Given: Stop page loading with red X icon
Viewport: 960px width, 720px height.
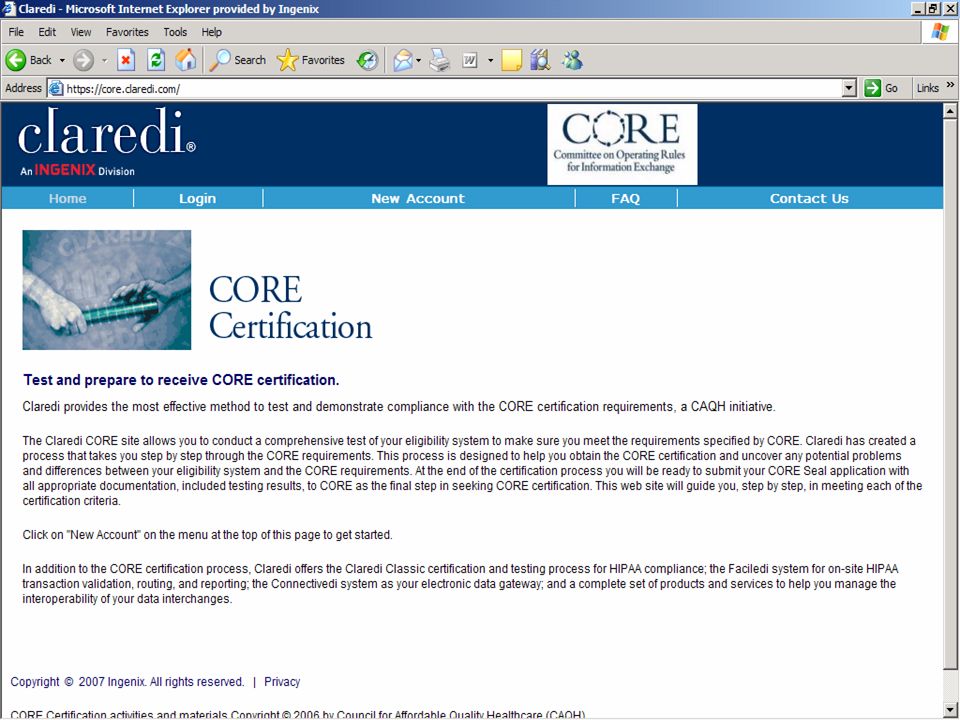Looking at the screenshot, I should click(126, 60).
